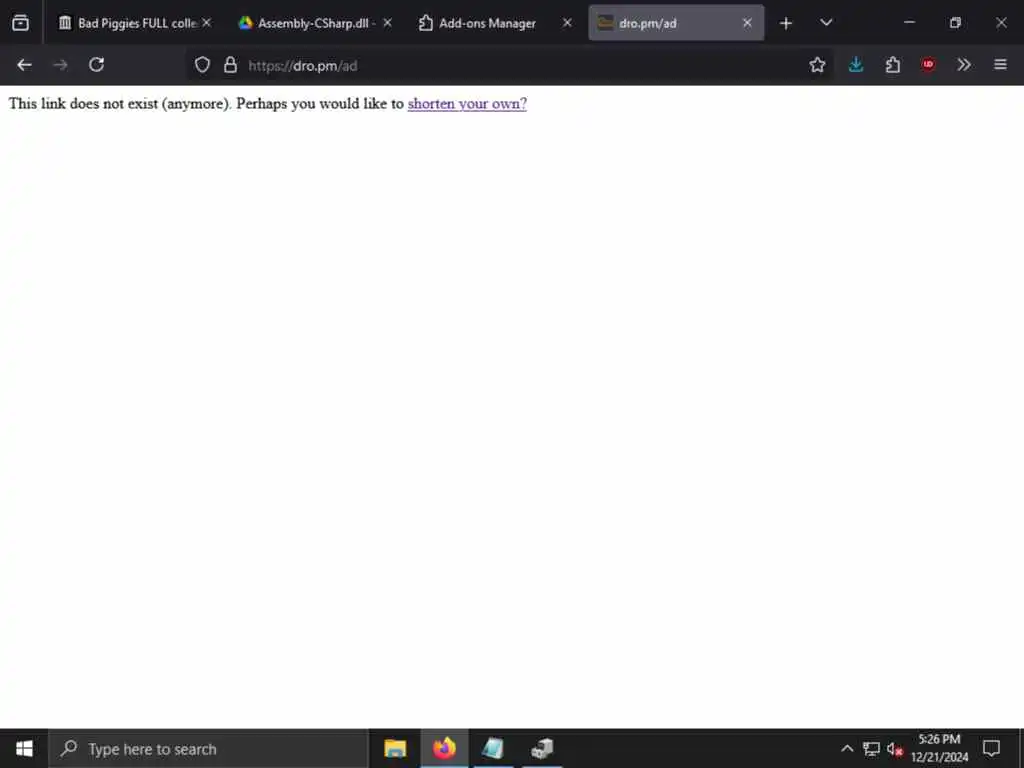Bookmark this page with star icon
This screenshot has height=768, width=1024.
point(817,65)
